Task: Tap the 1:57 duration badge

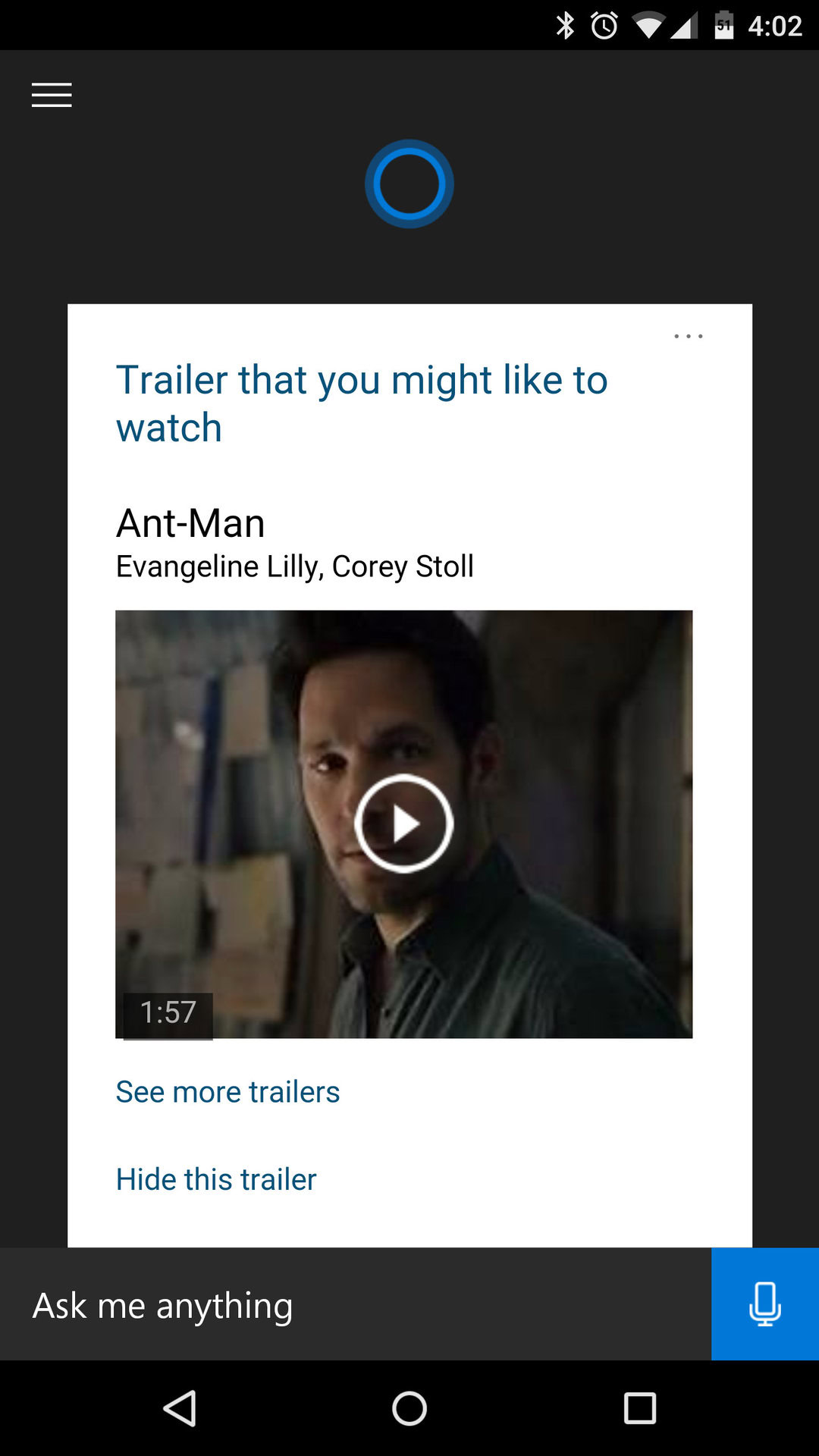Action: coord(168,1013)
